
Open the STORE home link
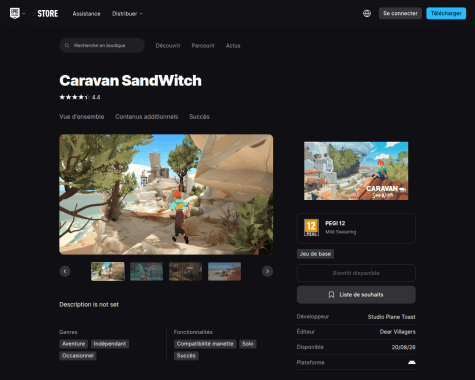pyautogui.click(x=48, y=14)
